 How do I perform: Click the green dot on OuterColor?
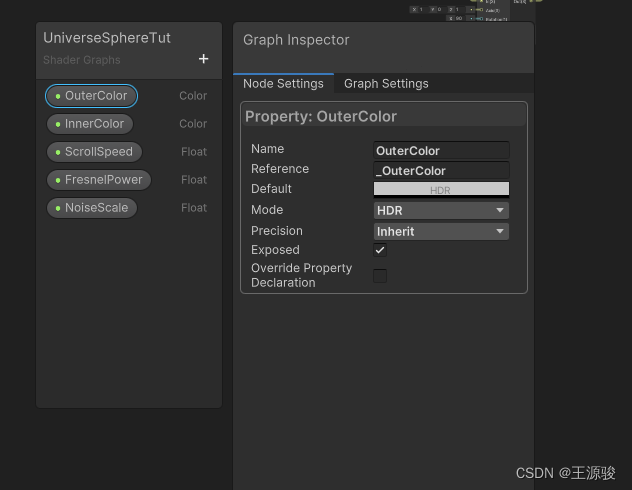pyautogui.click(x=58, y=96)
